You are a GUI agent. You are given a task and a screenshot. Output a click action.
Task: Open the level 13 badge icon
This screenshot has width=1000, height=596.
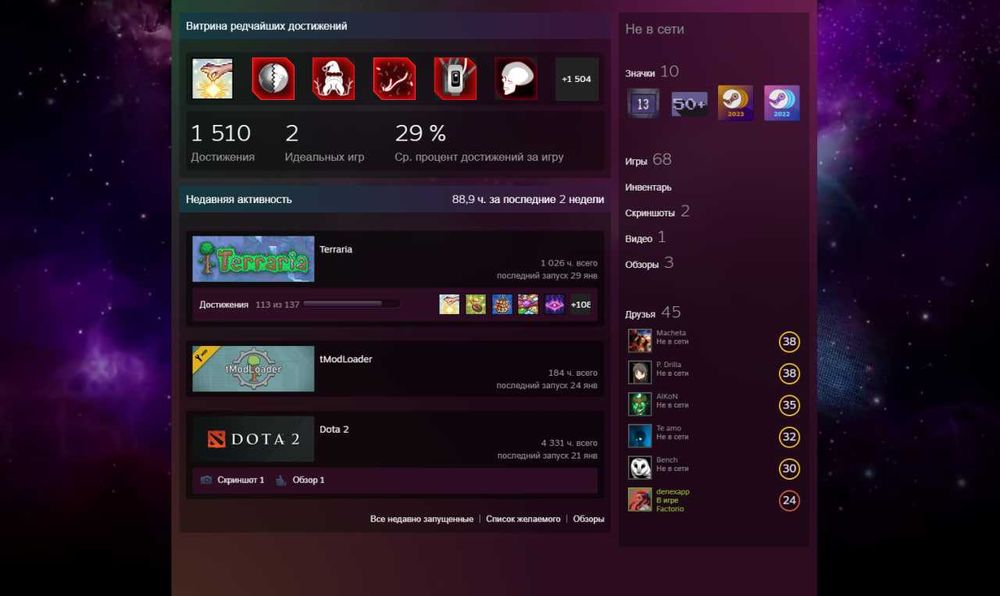click(643, 103)
